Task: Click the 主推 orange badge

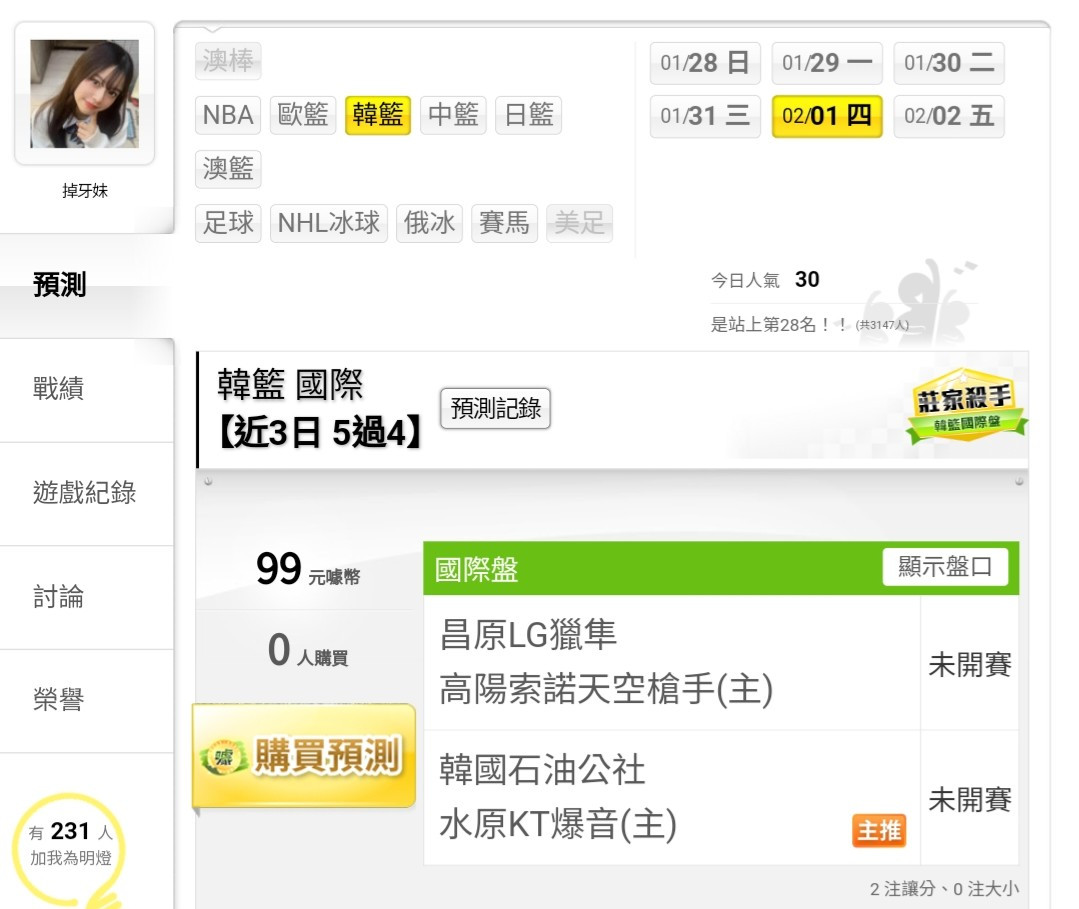Action: (x=879, y=830)
